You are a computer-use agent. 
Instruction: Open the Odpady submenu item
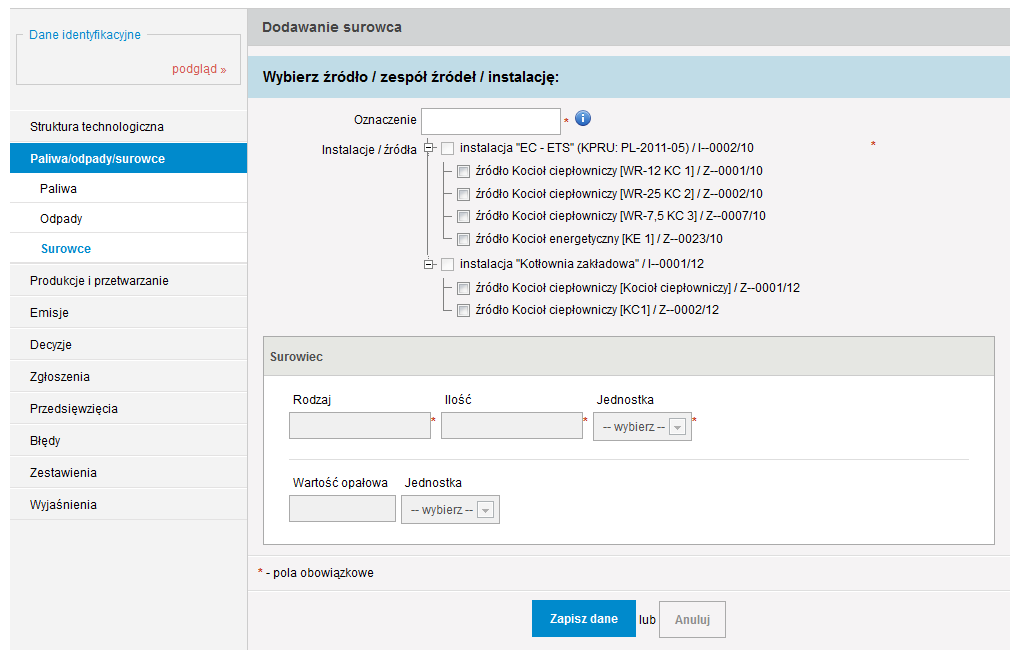(129, 219)
